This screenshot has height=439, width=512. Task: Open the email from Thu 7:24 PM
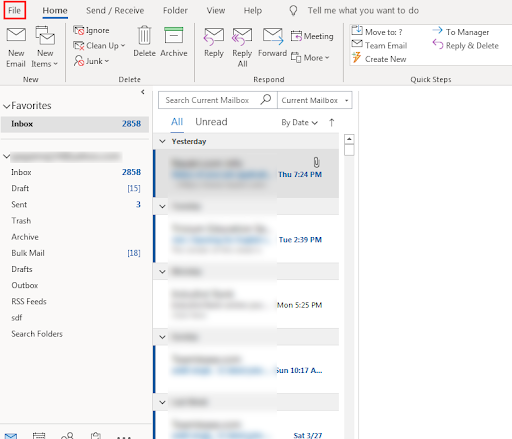[247, 173]
